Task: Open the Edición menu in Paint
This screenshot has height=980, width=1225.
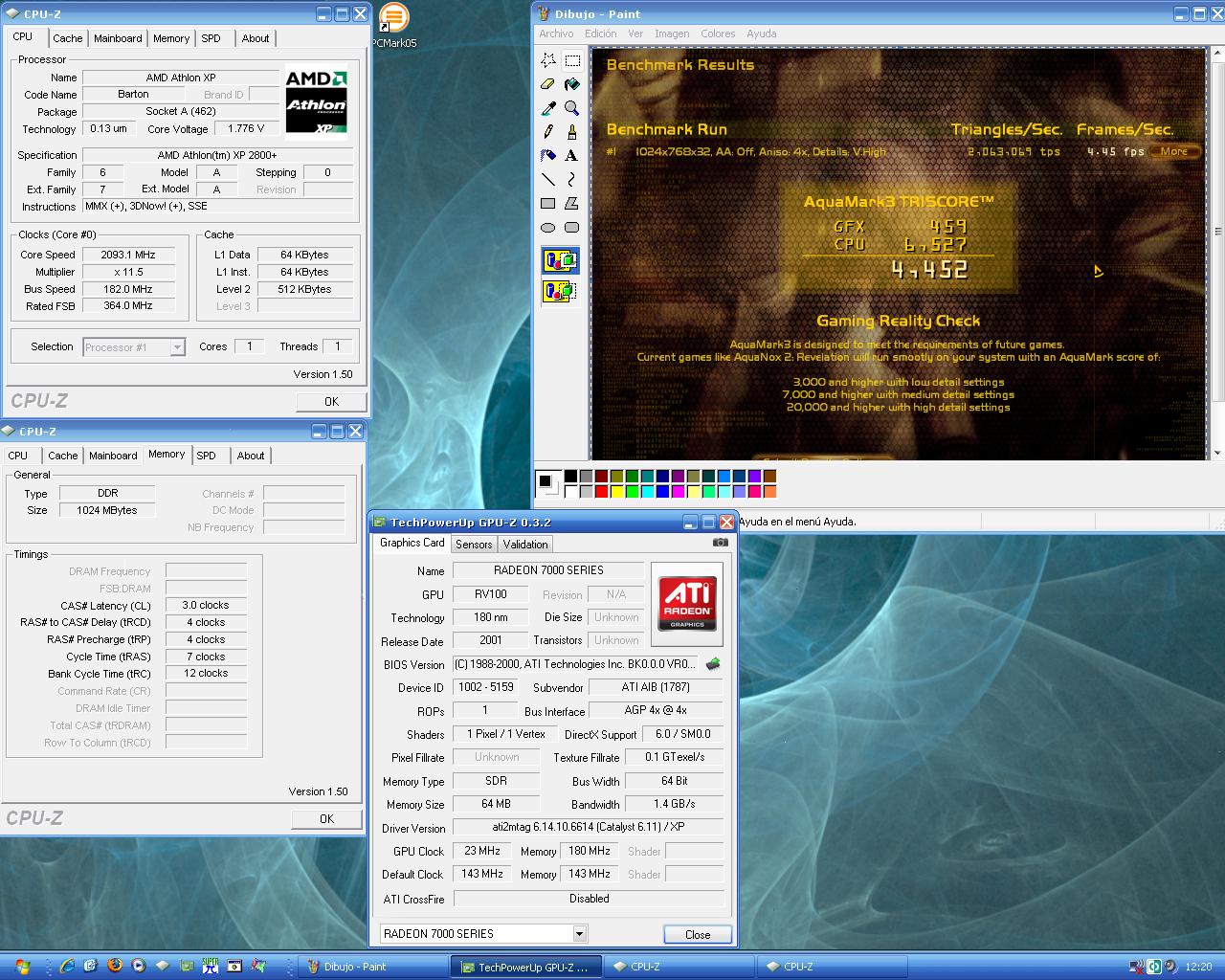Action: [x=601, y=33]
